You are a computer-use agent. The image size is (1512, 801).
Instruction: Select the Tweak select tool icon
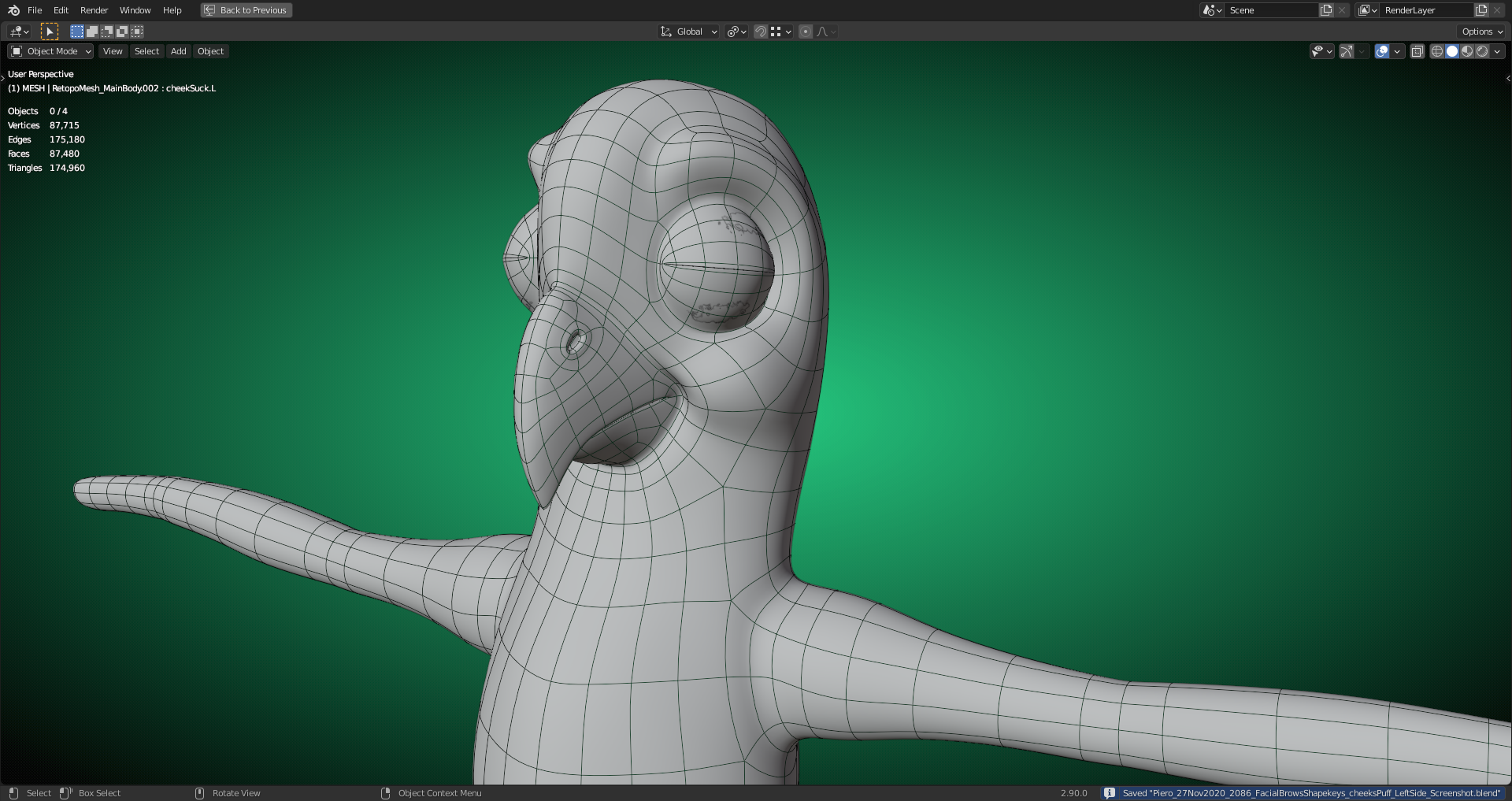tap(49, 32)
